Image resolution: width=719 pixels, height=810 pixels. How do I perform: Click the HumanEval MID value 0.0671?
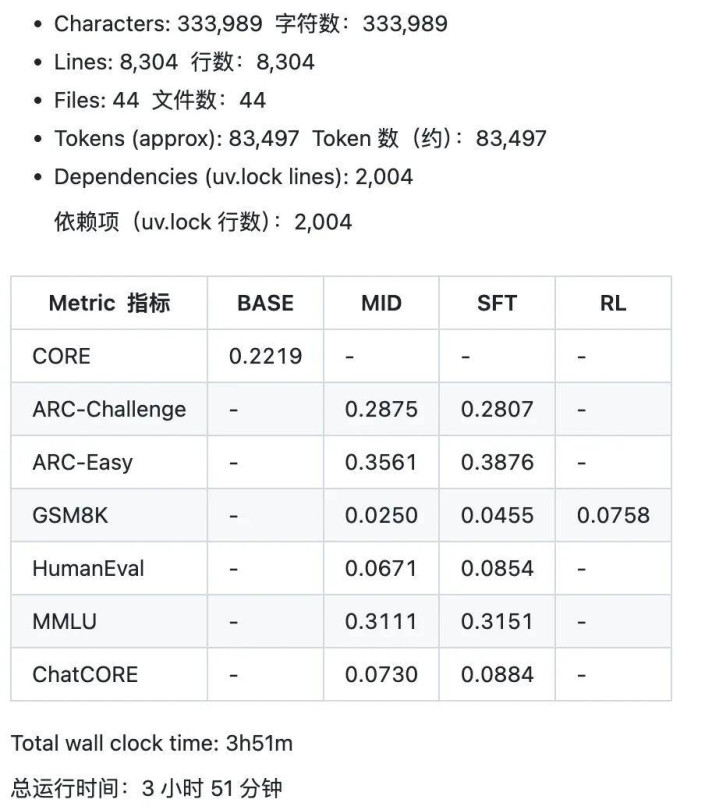click(x=381, y=568)
